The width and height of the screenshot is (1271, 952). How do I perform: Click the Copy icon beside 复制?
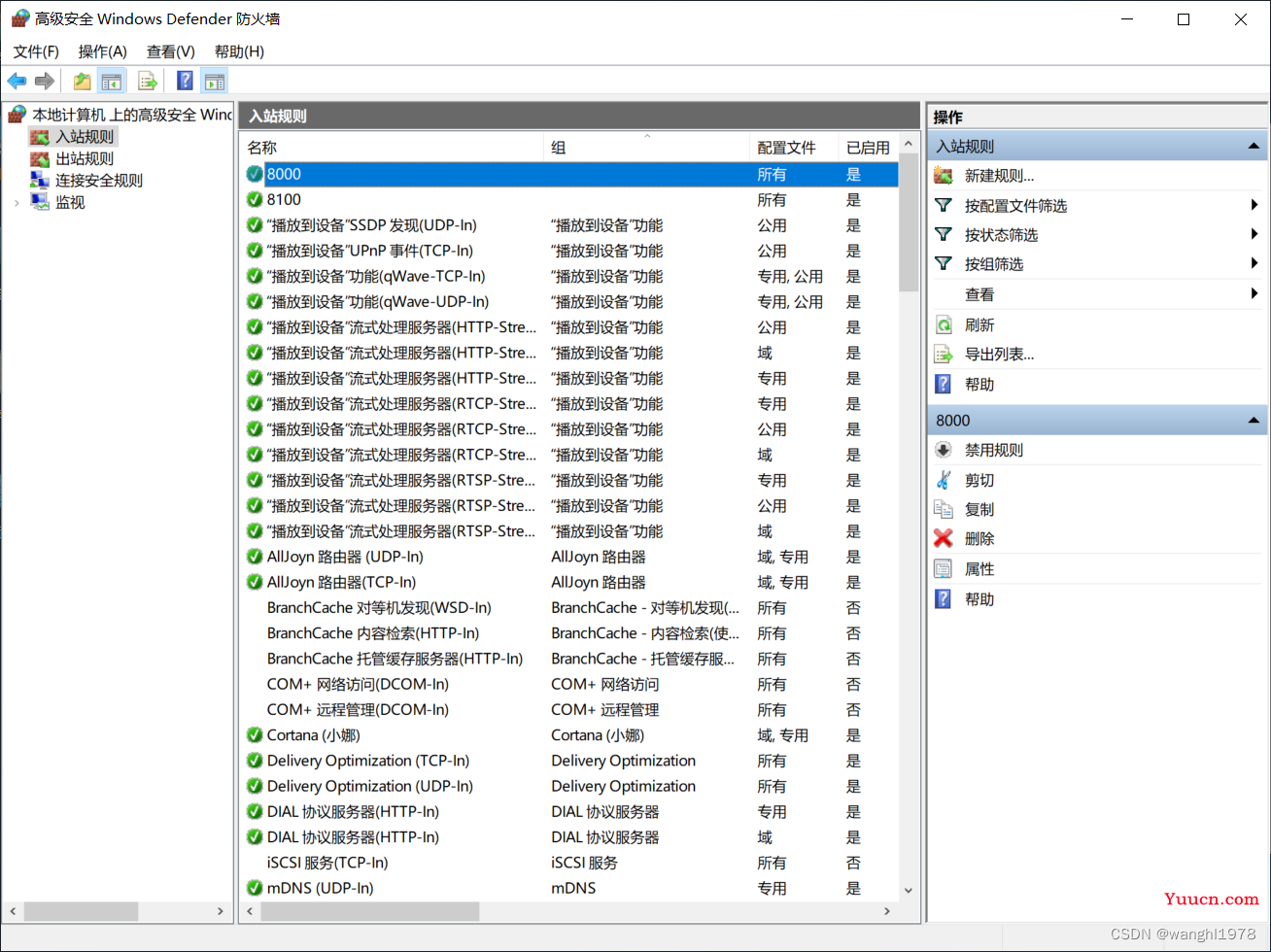[x=944, y=509]
